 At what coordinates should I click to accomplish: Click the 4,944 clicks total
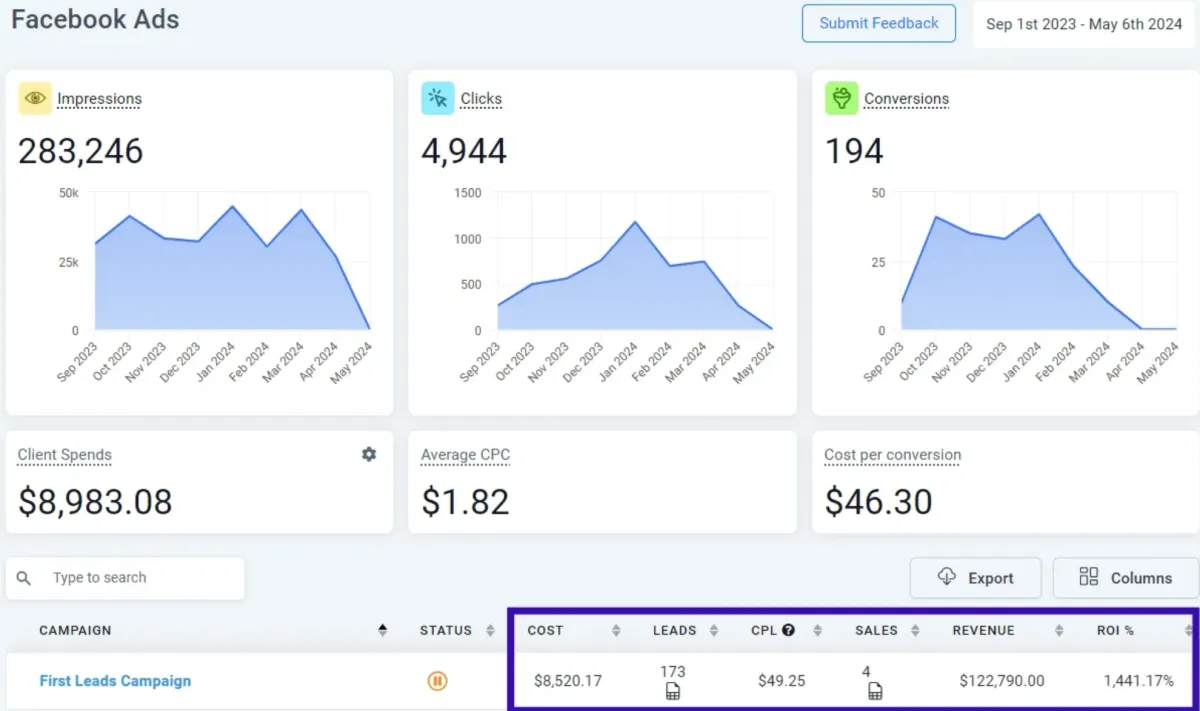pos(464,151)
